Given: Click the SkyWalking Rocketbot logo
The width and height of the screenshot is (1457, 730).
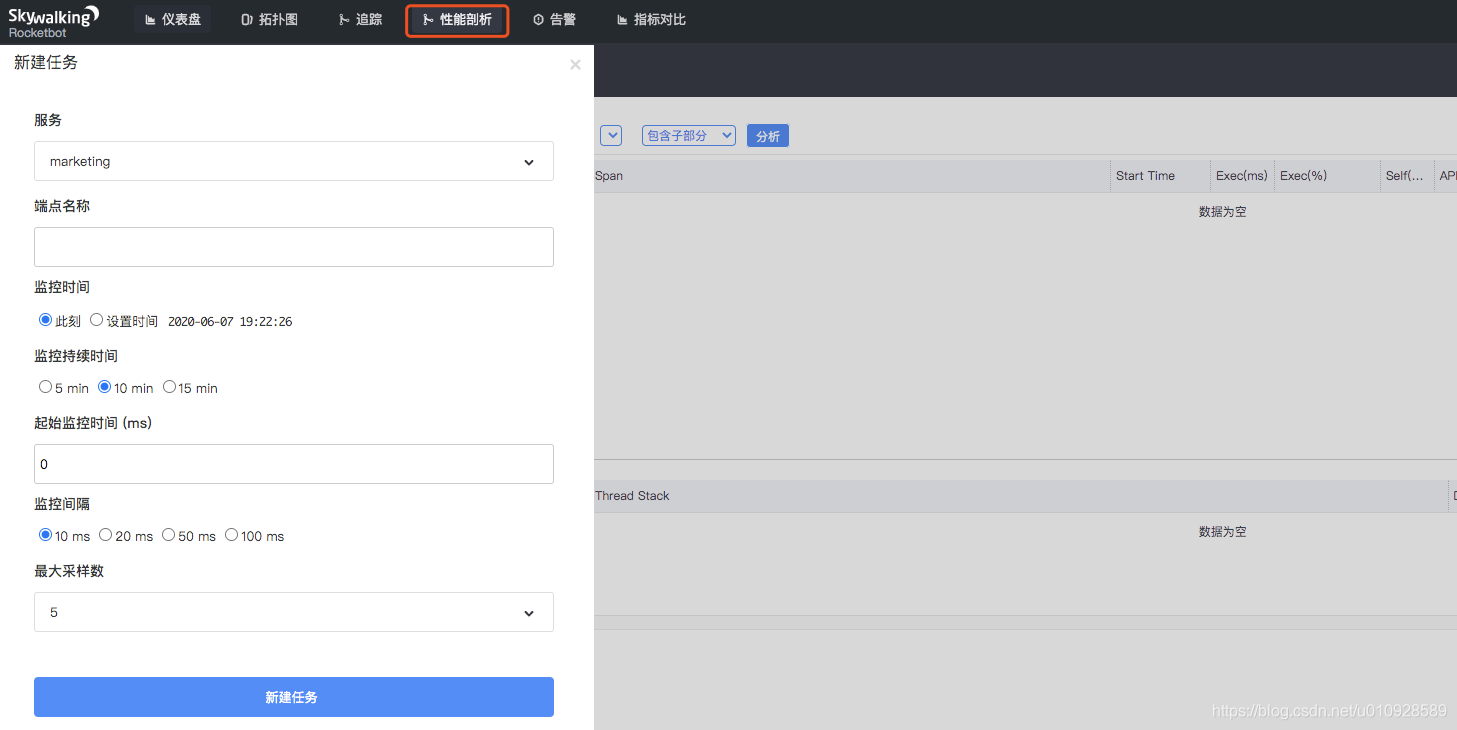Looking at the screenshot, I should 54,21.
